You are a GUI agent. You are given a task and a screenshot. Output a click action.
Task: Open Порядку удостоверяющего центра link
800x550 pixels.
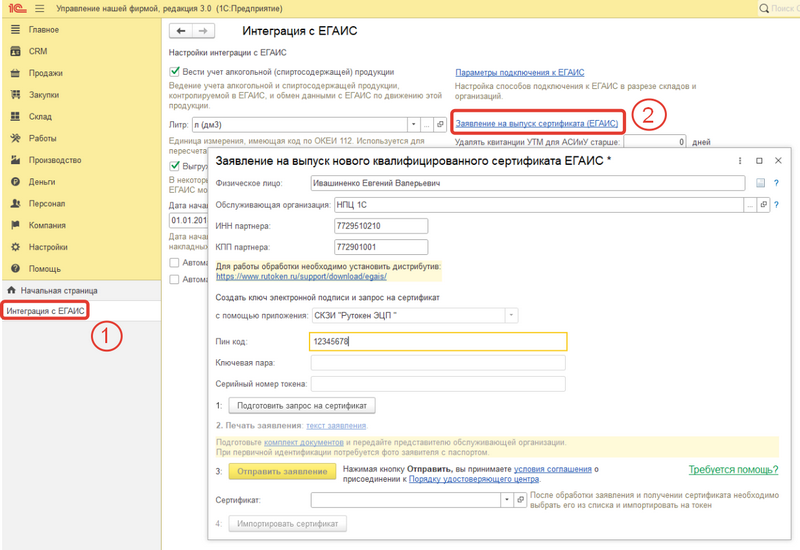click(x=474, y=479)
